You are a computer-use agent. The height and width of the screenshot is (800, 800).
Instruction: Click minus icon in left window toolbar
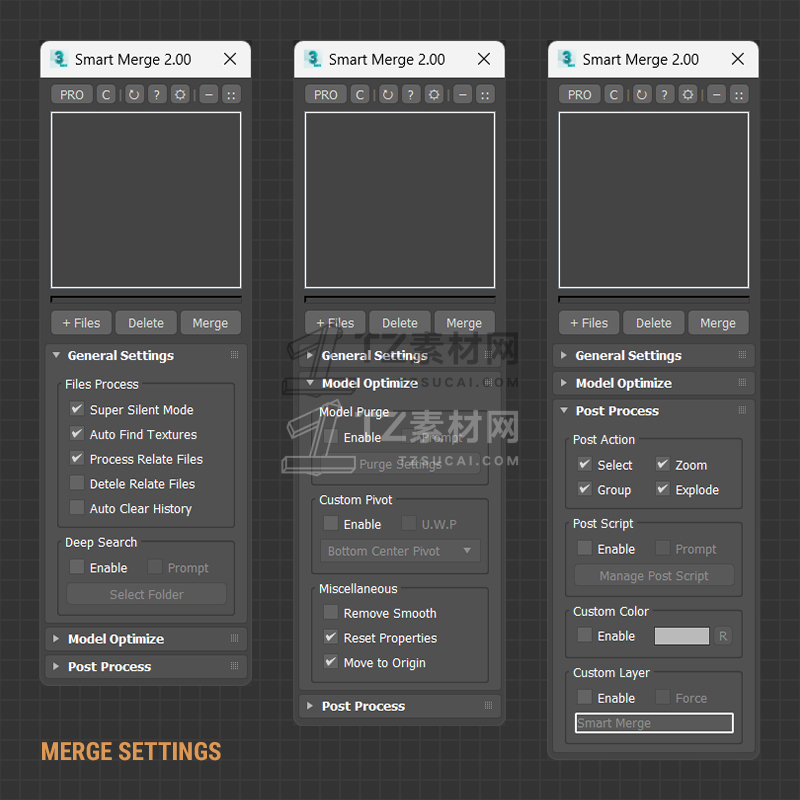[x=209, y=95]
